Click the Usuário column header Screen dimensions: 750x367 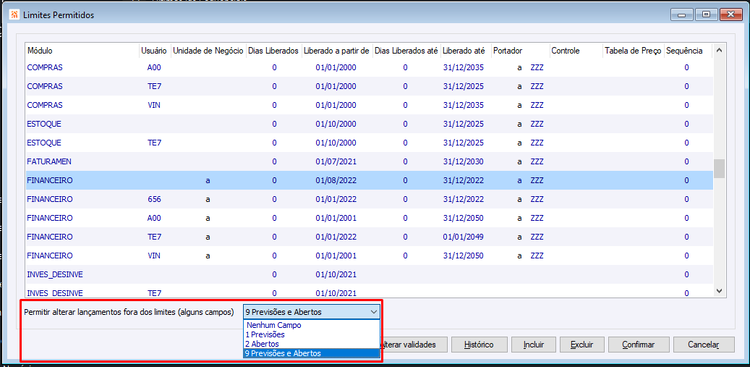pos(154,51)
